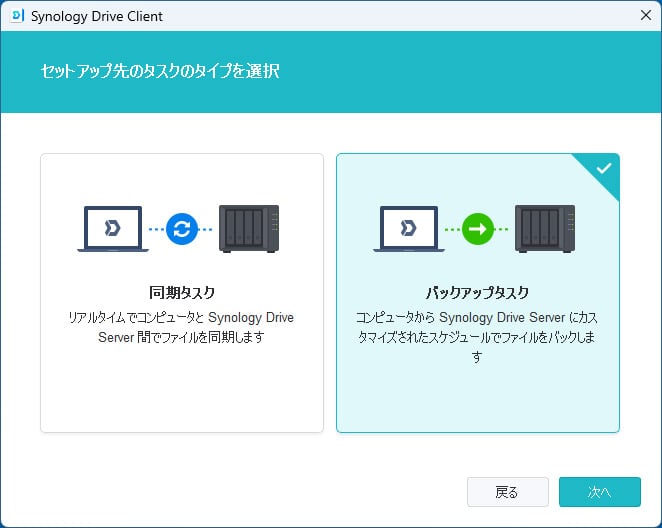This screenshot has width=662, height=528.
Task: Click the laptop icon in 同期タスク card
Action: (112, 229)
